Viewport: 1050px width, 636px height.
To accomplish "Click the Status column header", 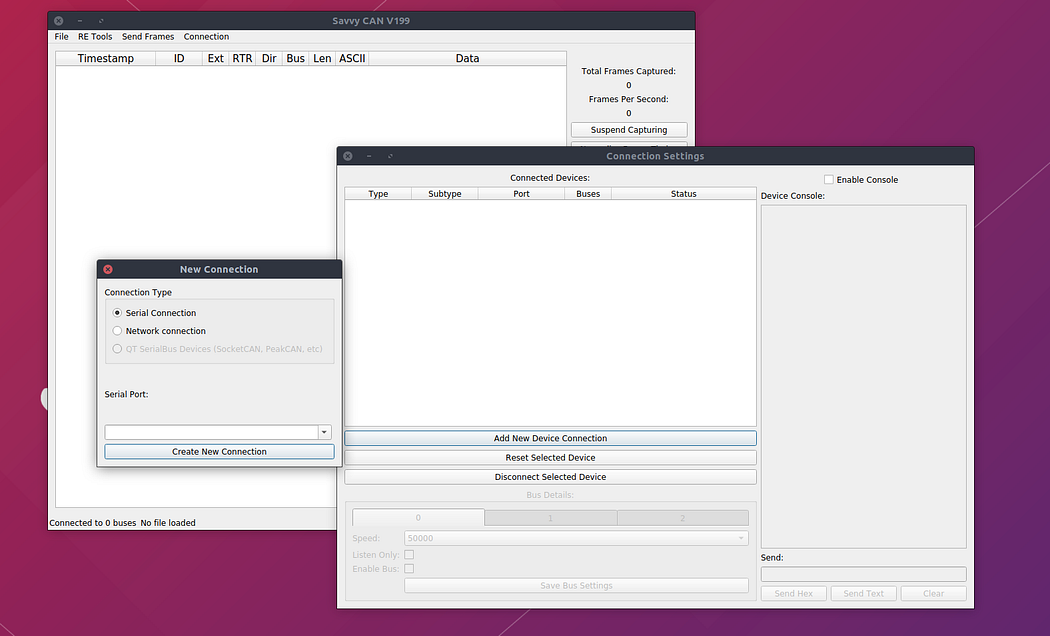I will pos(684,193).
